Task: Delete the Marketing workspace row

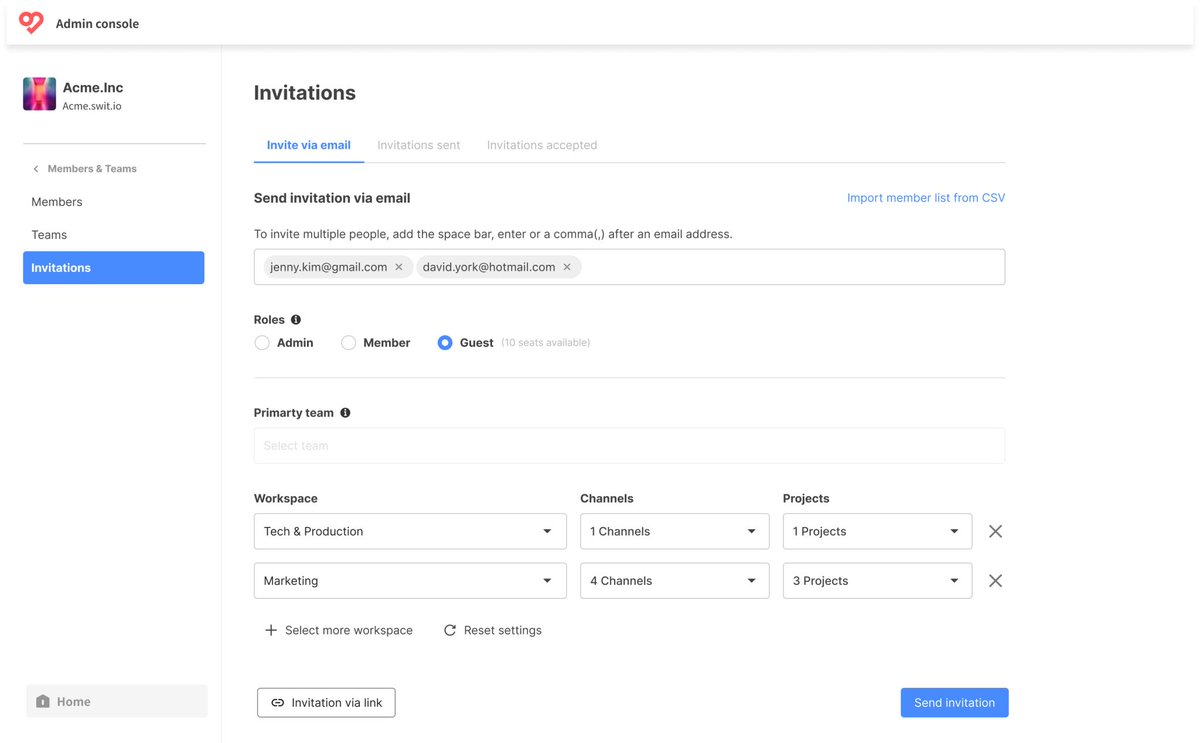Action: (x=995, y=581)
